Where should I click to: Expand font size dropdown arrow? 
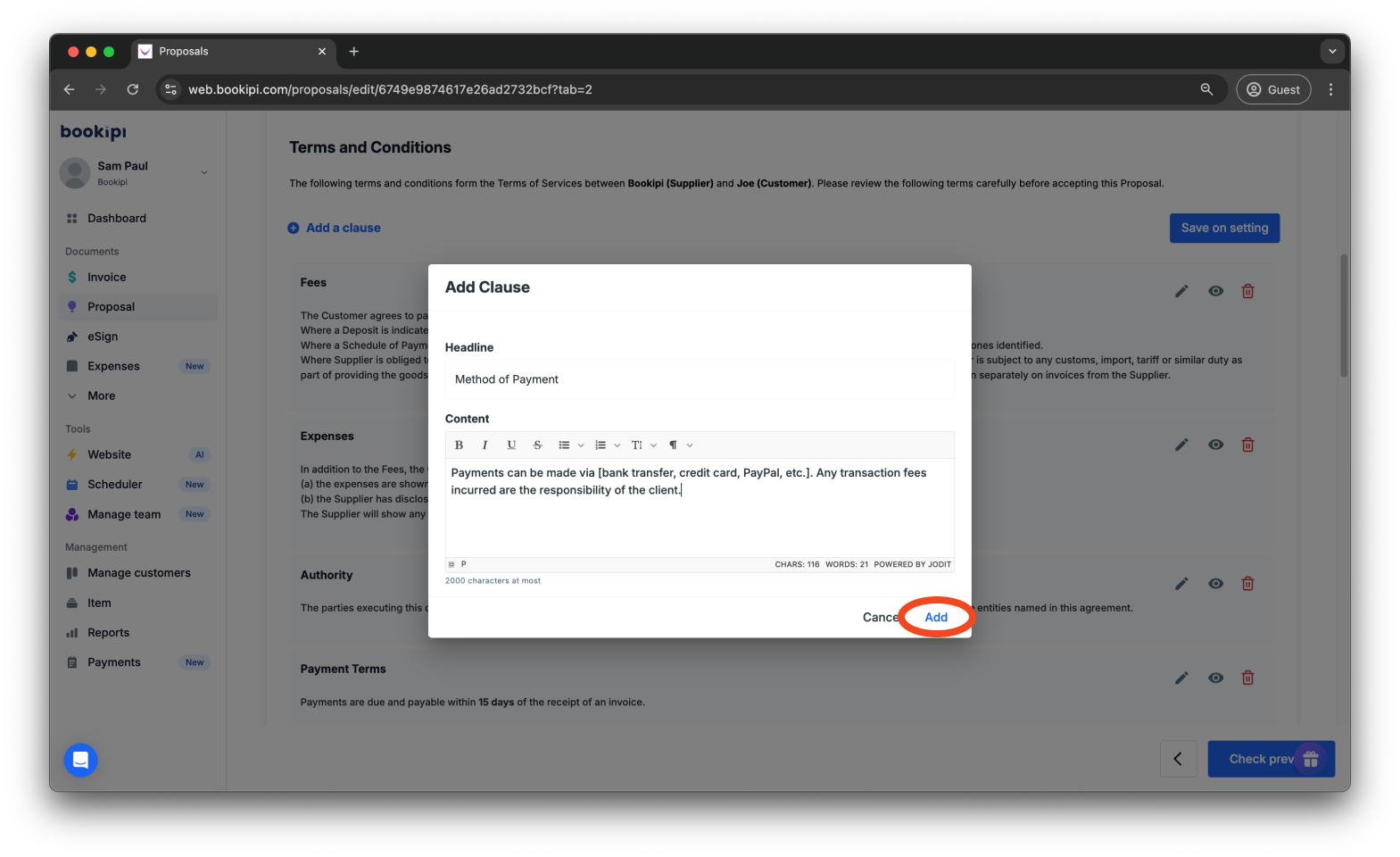tap(653, 445)
